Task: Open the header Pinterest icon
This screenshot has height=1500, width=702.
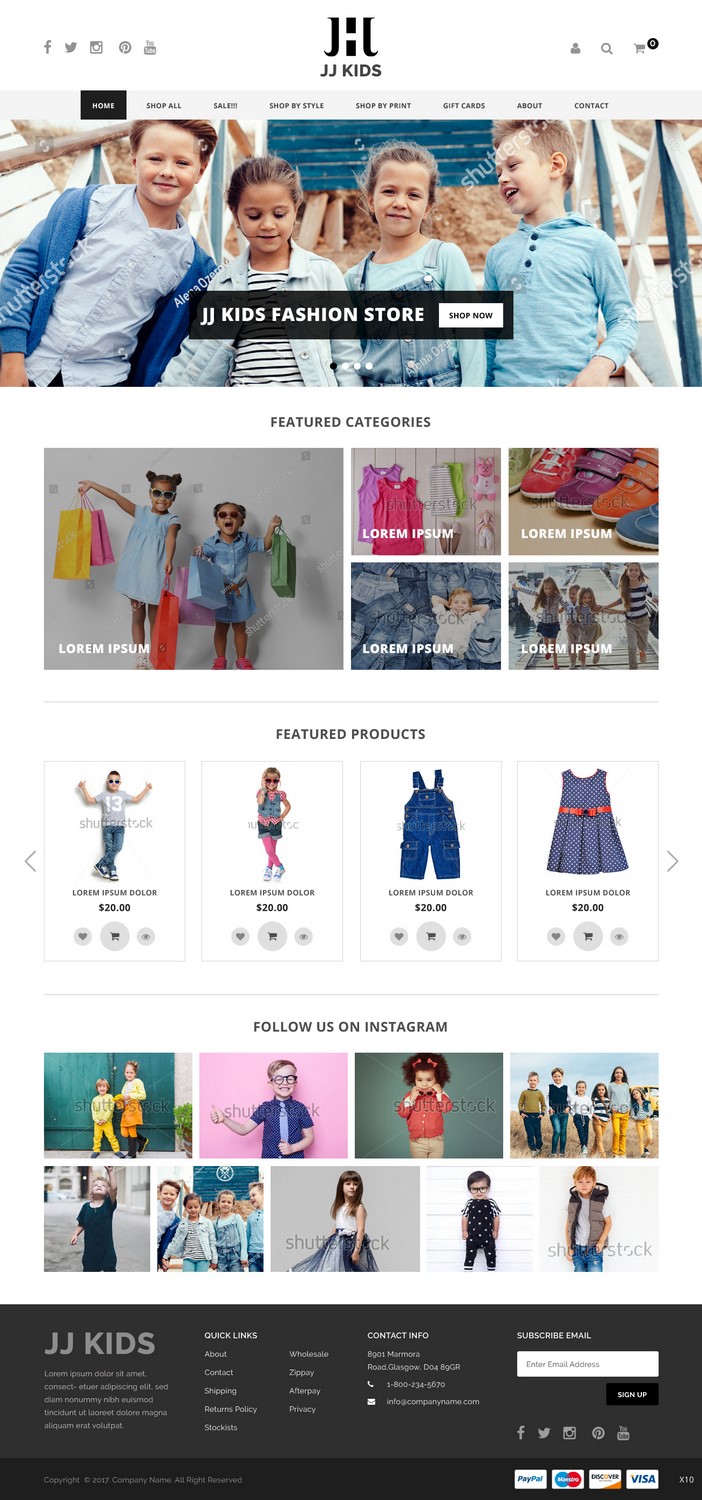Action: [125, 47]
